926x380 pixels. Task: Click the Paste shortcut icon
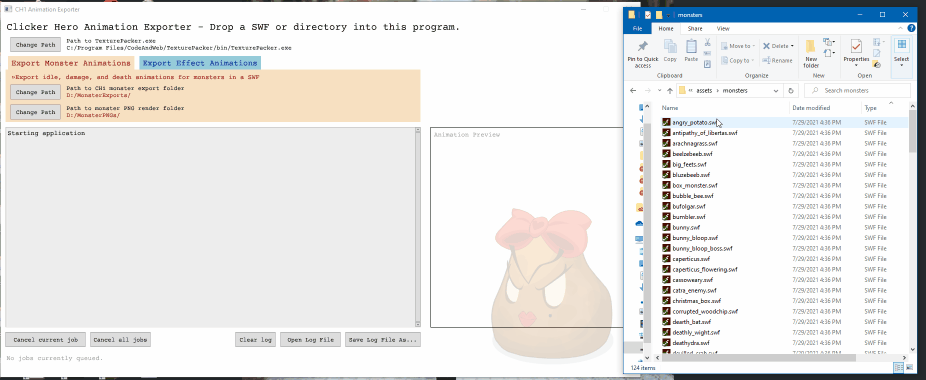707,64
